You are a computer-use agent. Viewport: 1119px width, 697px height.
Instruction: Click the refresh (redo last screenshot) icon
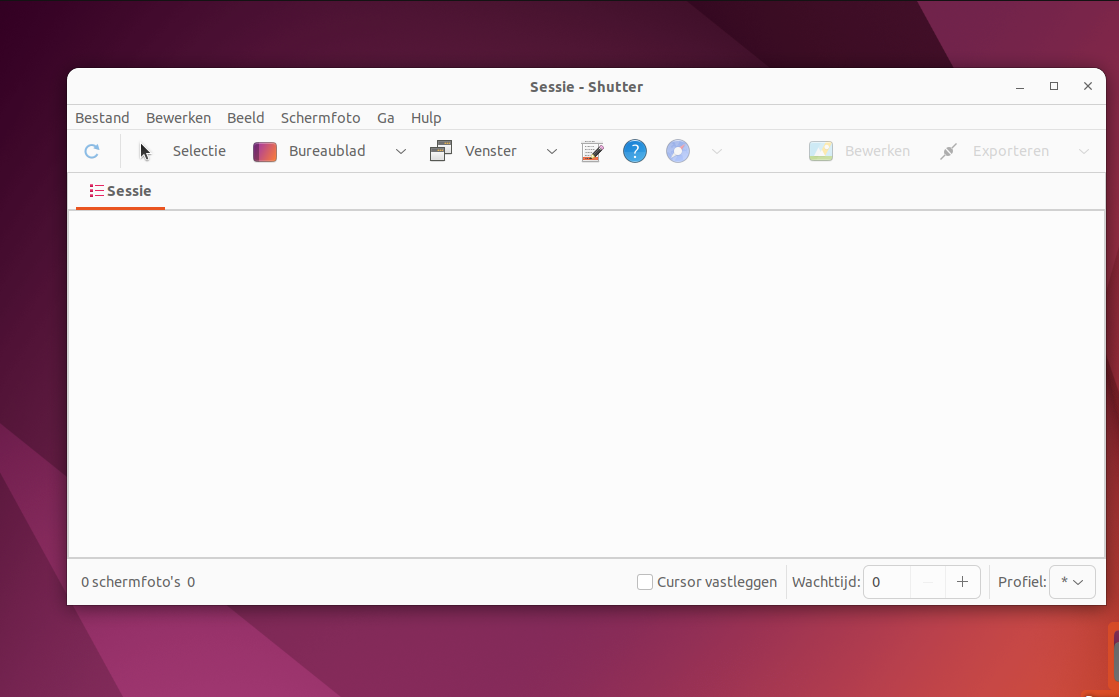coord(91,151)
